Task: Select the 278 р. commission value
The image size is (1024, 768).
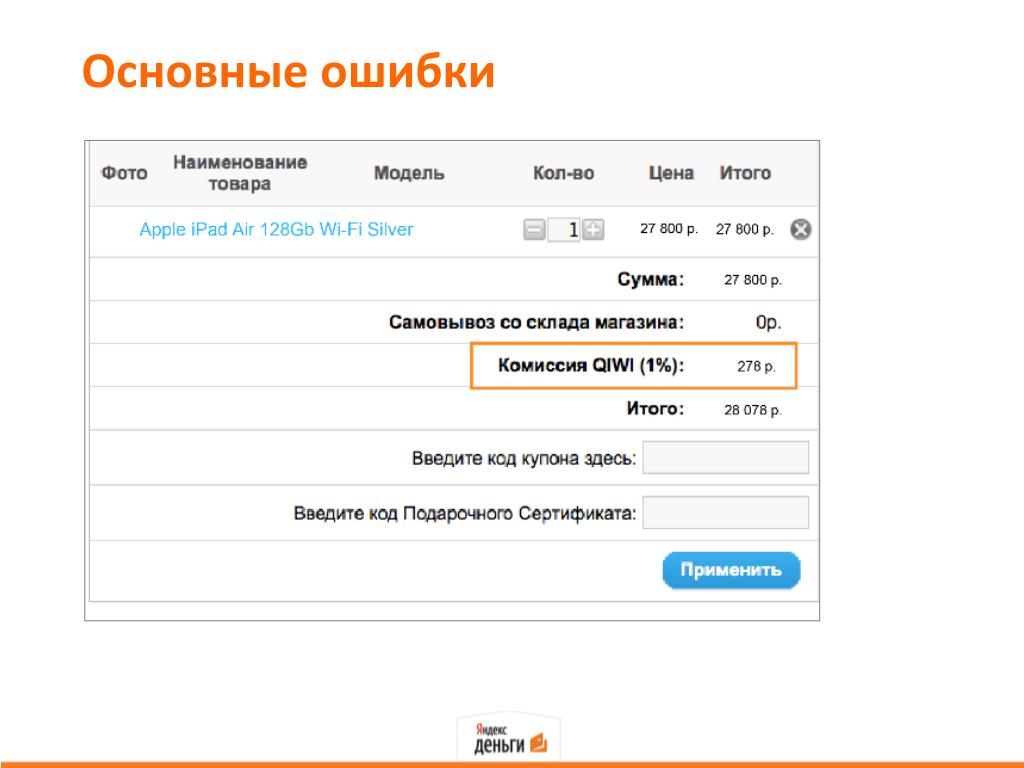Action: [x=756, y=366]
